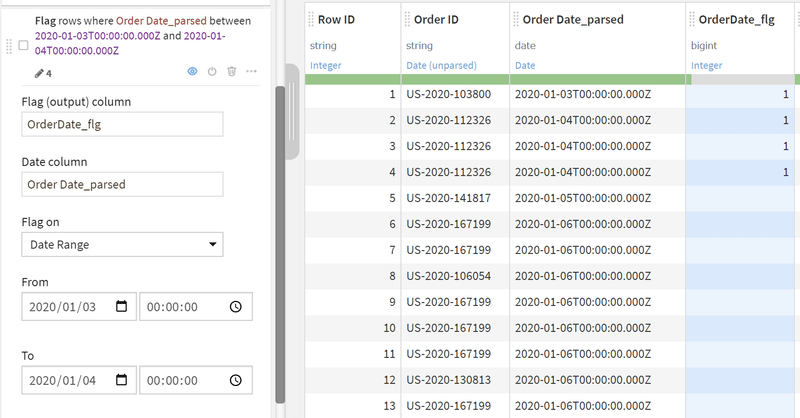
Task: Select date cell 2020-01-03T00:00:00.000Z in row 1
Action: (x=597, y=94)
